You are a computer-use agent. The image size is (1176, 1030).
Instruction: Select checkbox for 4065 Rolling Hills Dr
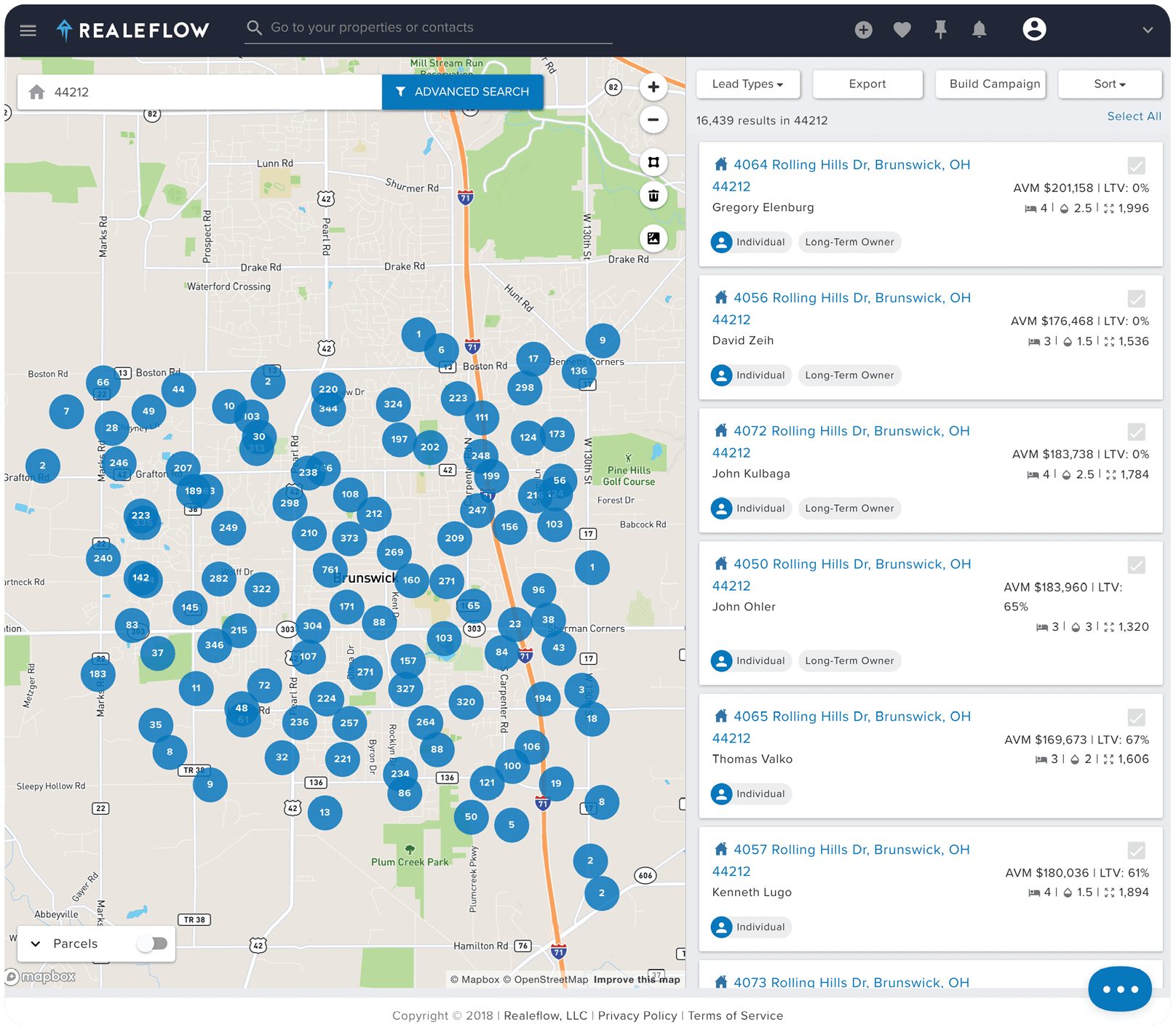click(1137, 718)
